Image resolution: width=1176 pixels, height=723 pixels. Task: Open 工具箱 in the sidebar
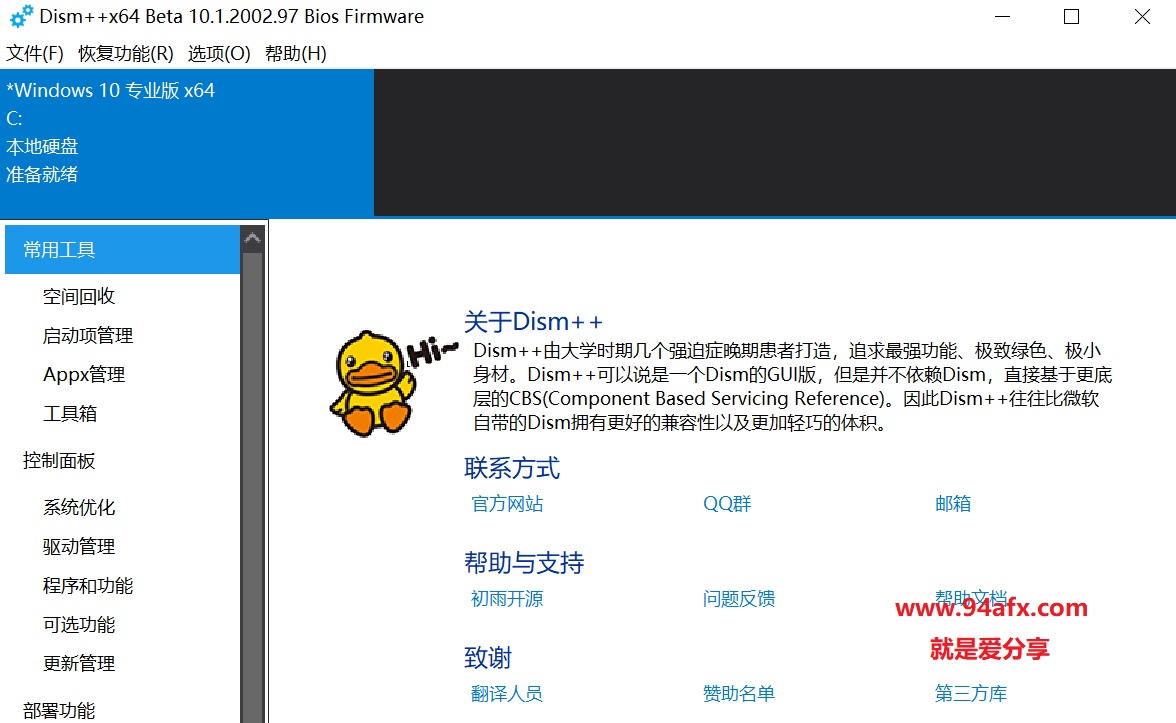coord(70,413)
